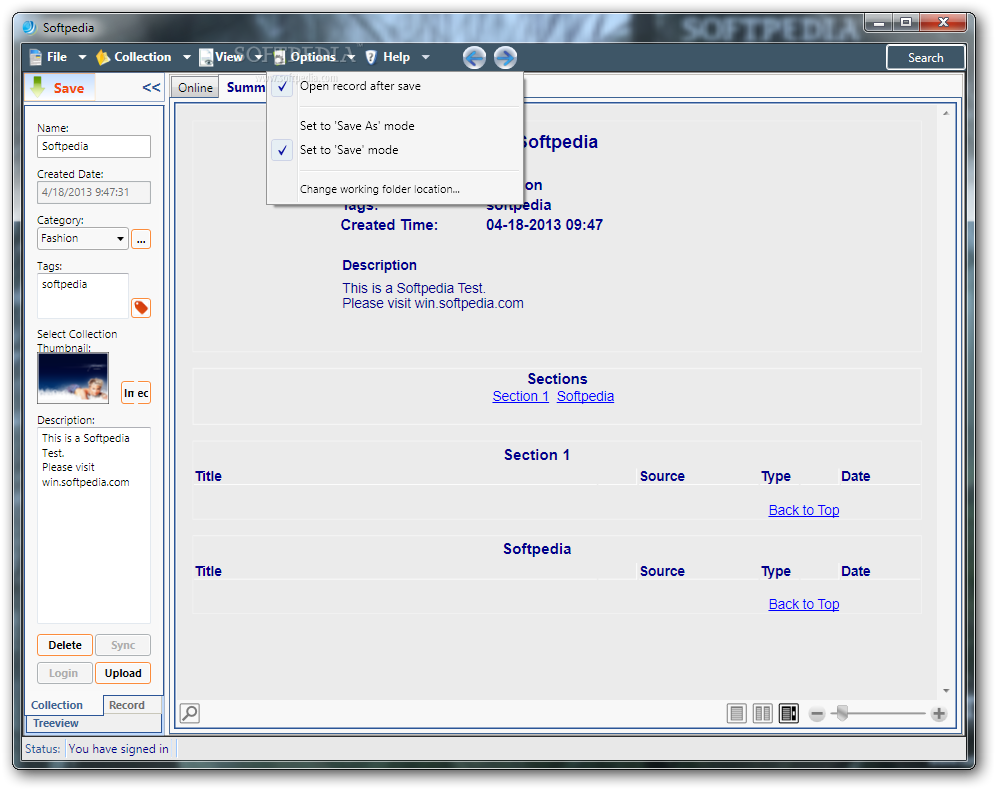Open the Collection menu

142,57
